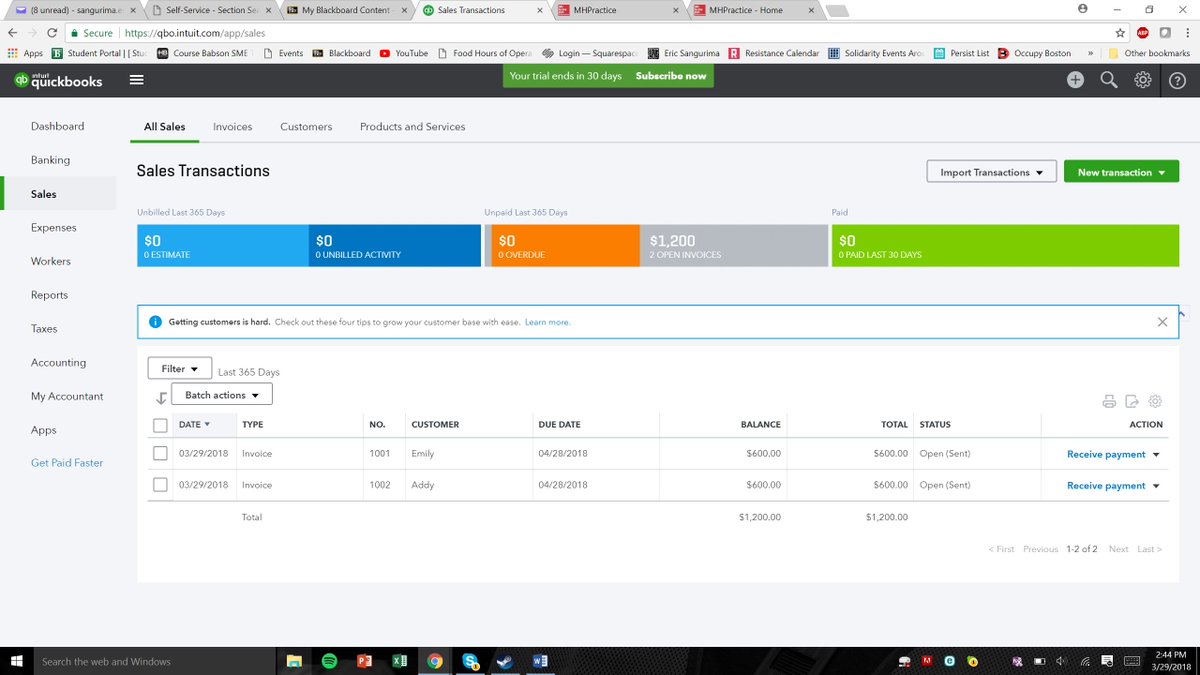
Task: Open Accounting in the sidebar
Action: (58, 362)
